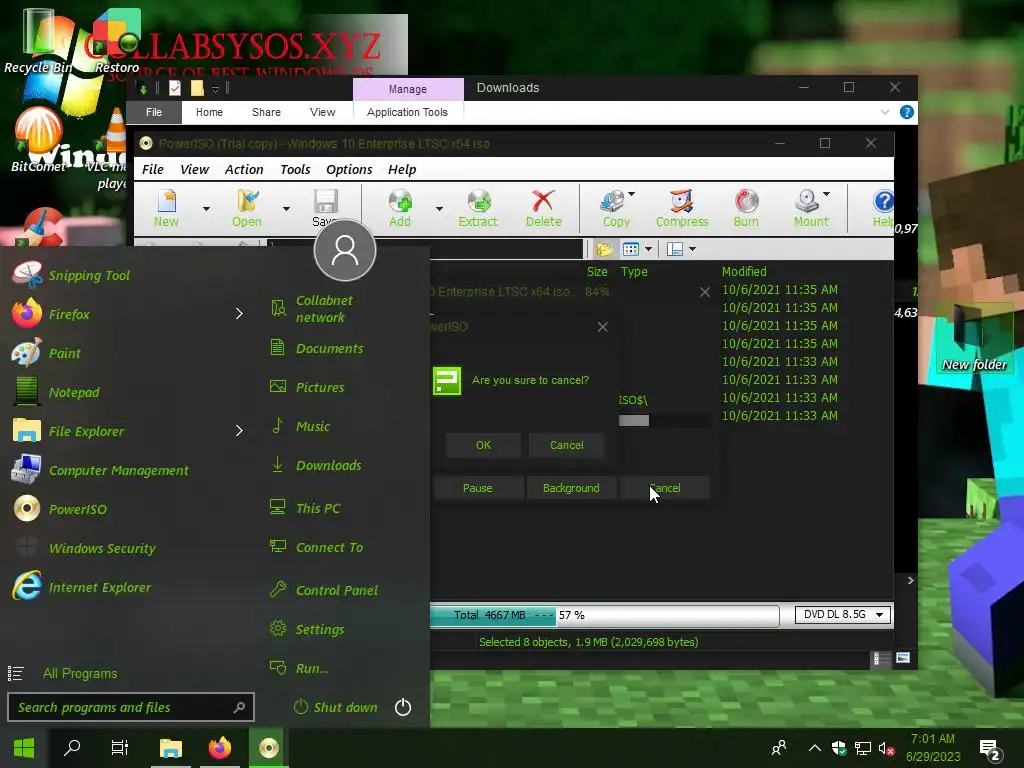The image size is (1024, 768).
Task: Expand the File Explorer submenu arrow in Start menu
Action: (x=239, y=431)
